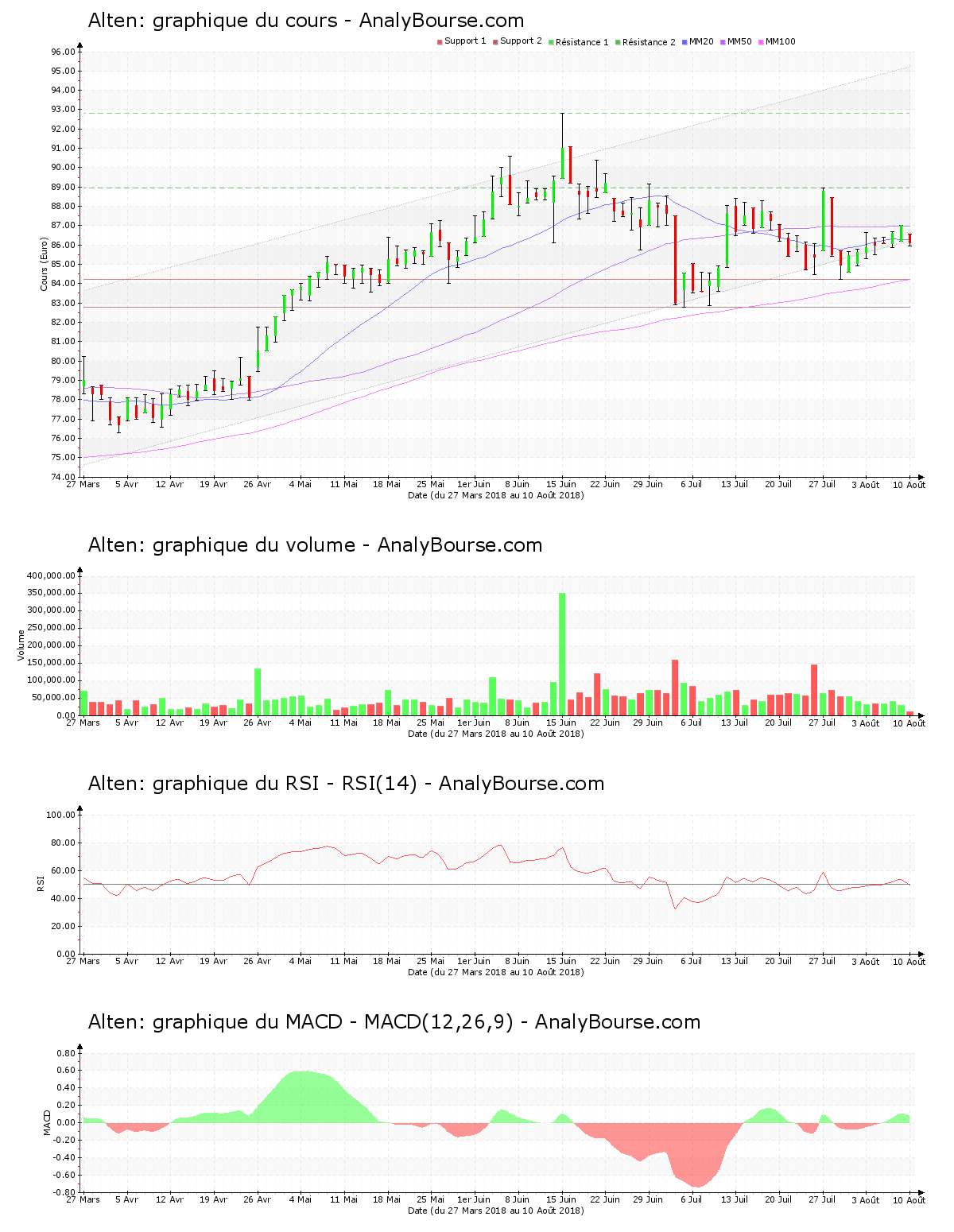Click '22 Juin' date label on RSI chart
Image resolution: width=954 pixels, height=1232 pixels.
tap(605, 961)
